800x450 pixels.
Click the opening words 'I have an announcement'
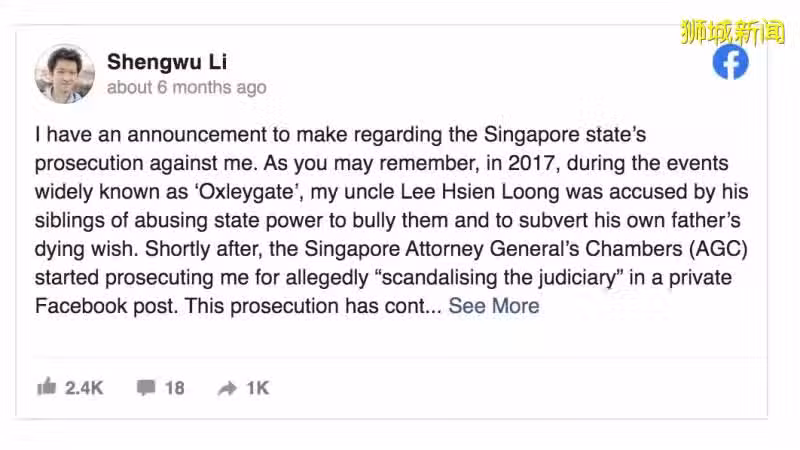pyautogui.click(x=151, y=135)
